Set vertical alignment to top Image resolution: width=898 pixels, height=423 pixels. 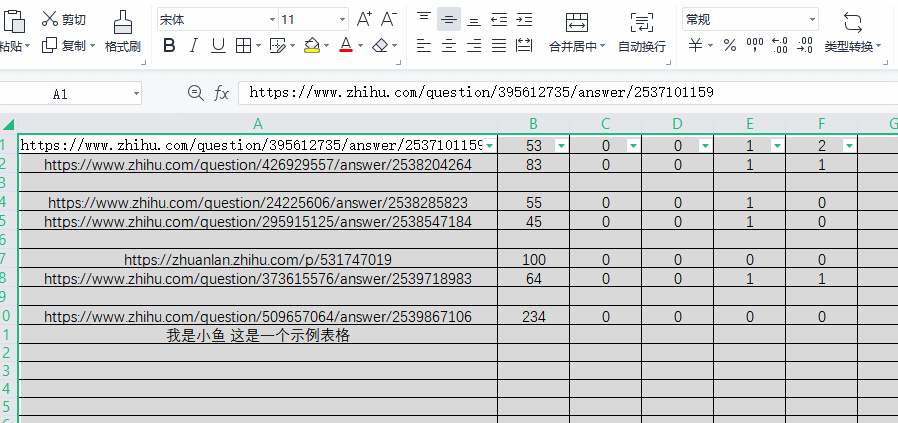coord(424,19)
